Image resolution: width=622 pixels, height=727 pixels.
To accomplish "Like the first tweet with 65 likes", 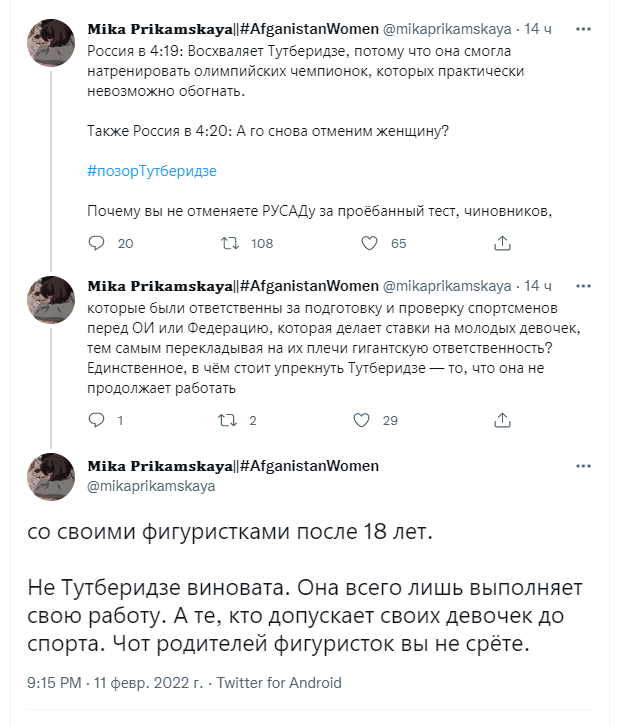I will click(x=369, y=243).
